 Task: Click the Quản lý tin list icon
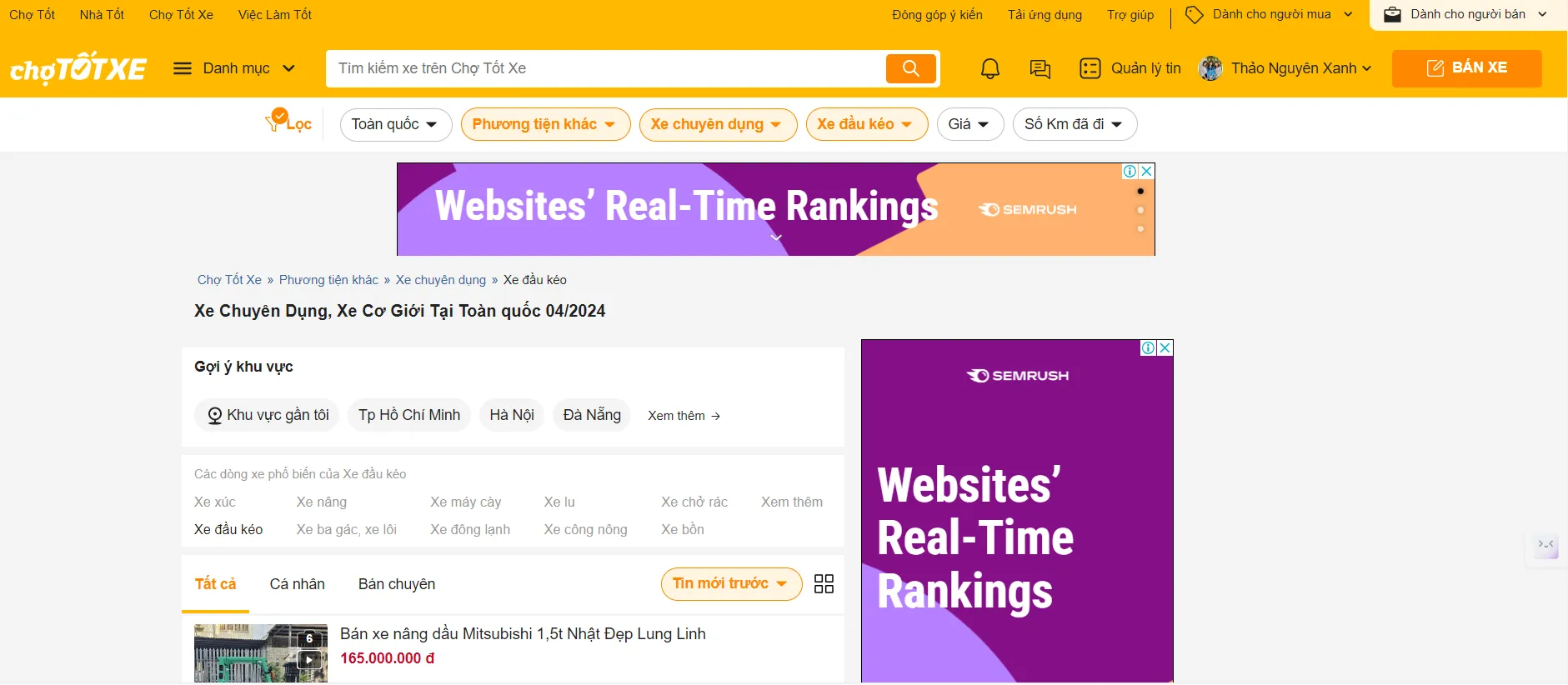1090,68
